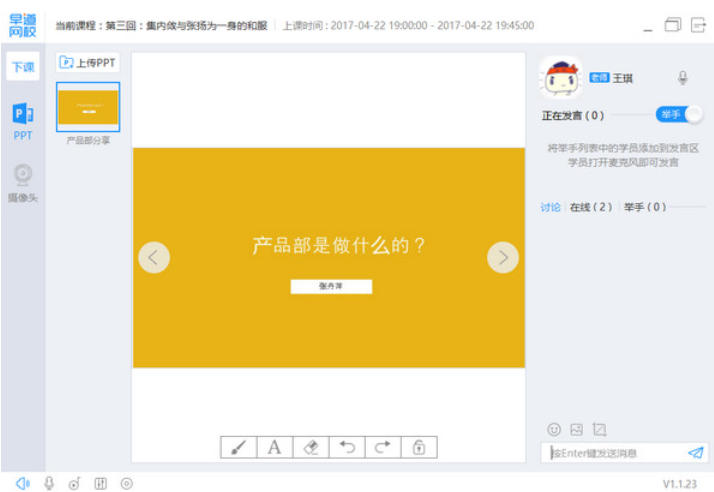Click the white name box on slide

331,287
